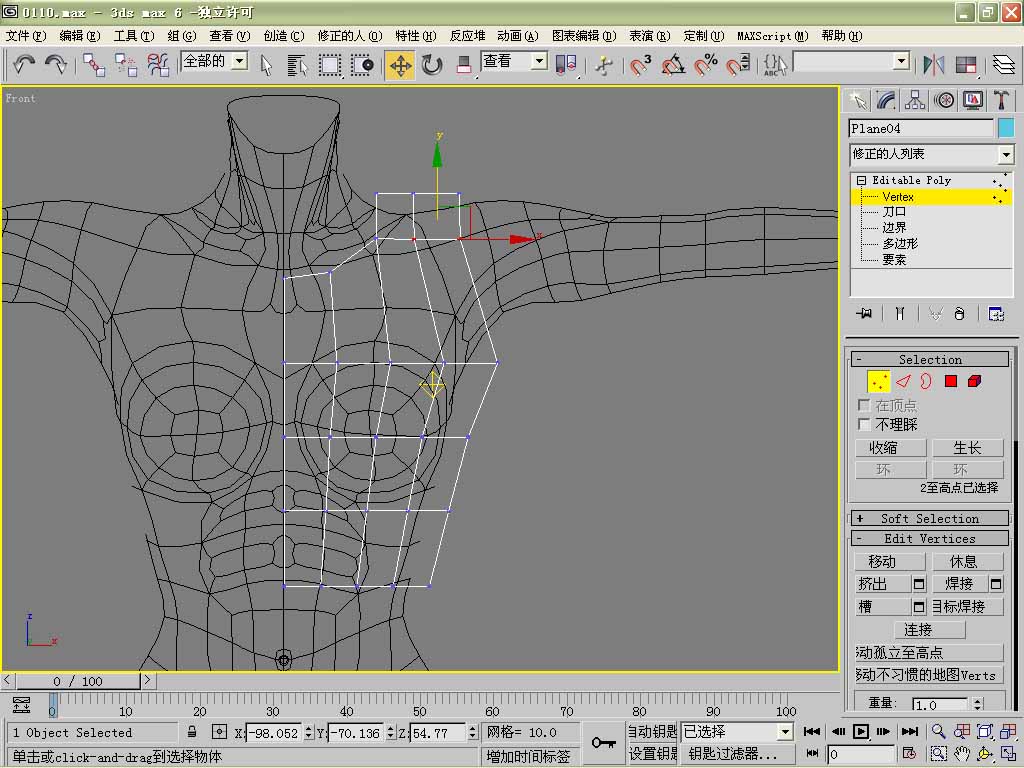Open Configure Modifier Sets icon
The height and width of the screenshot is (768, 1024).
[x=996, y=314]
